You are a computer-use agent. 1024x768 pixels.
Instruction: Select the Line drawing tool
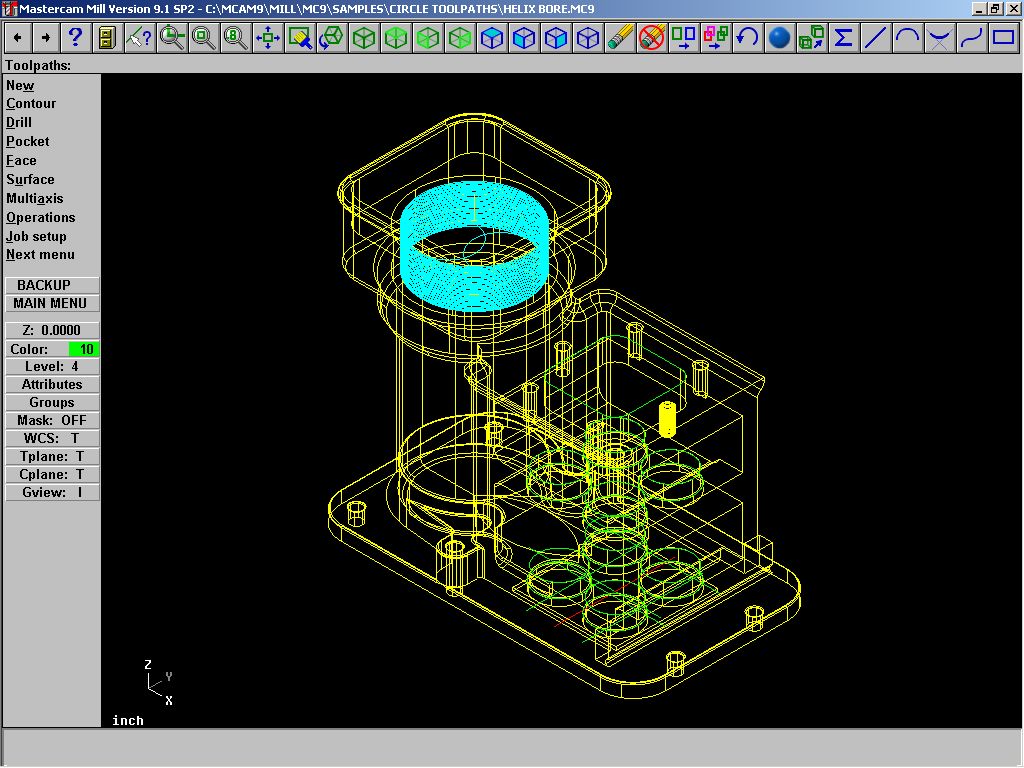click(x=875, y=38)
